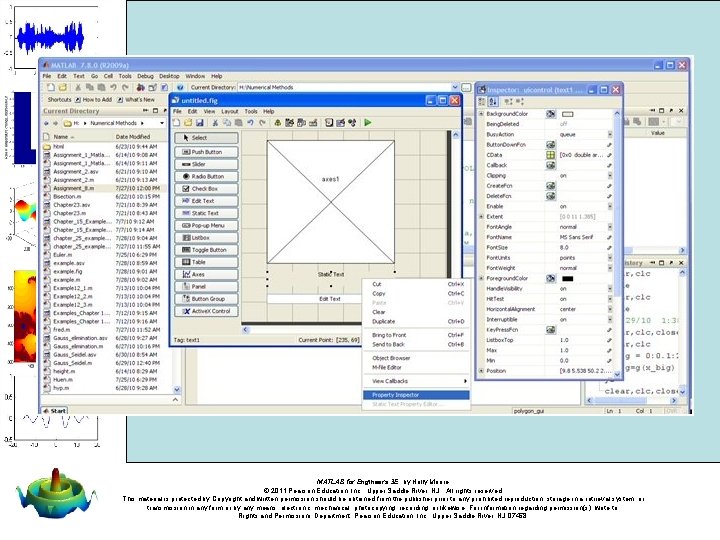This screenshot has height=540, width=720.
Task: Choose Duplicate from the context menu
Action: (416, 321)
